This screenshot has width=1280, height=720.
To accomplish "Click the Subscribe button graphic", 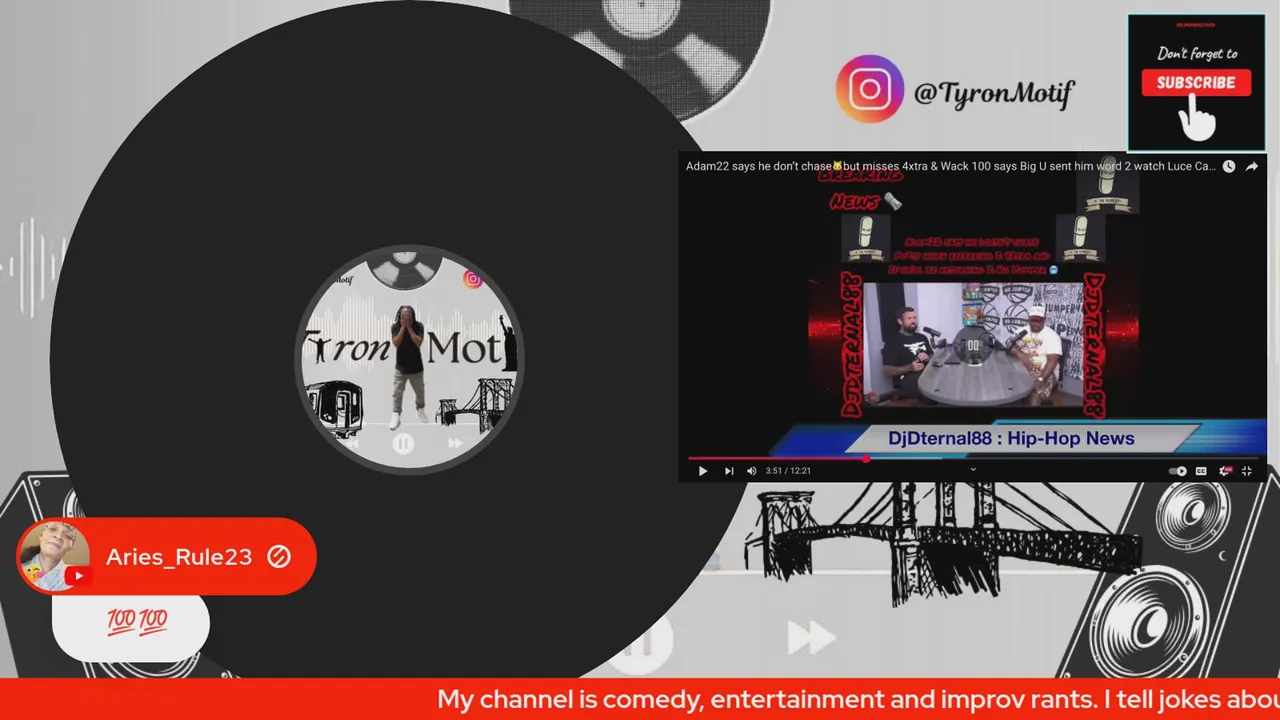I will 1196,83.
